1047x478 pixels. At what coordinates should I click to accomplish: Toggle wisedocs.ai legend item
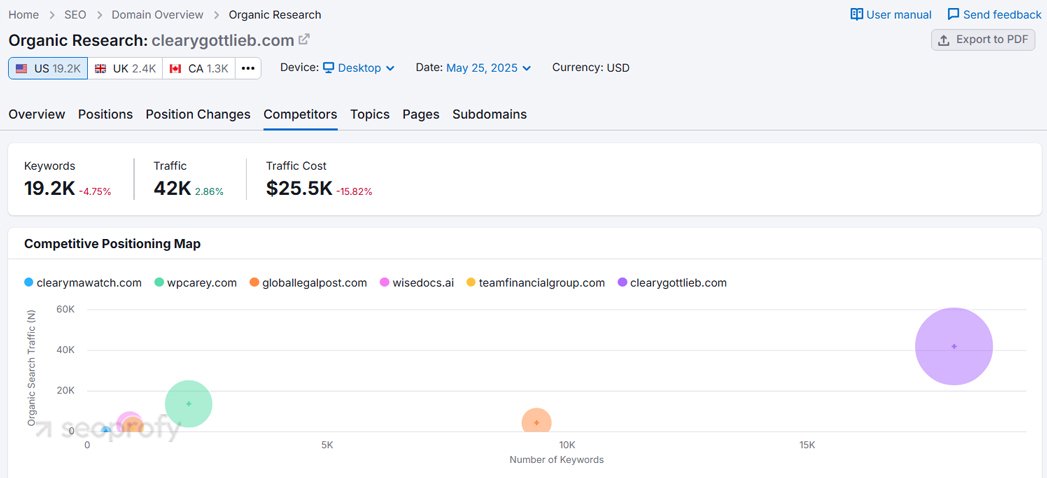pyautogui.click(x=417, y=282)
